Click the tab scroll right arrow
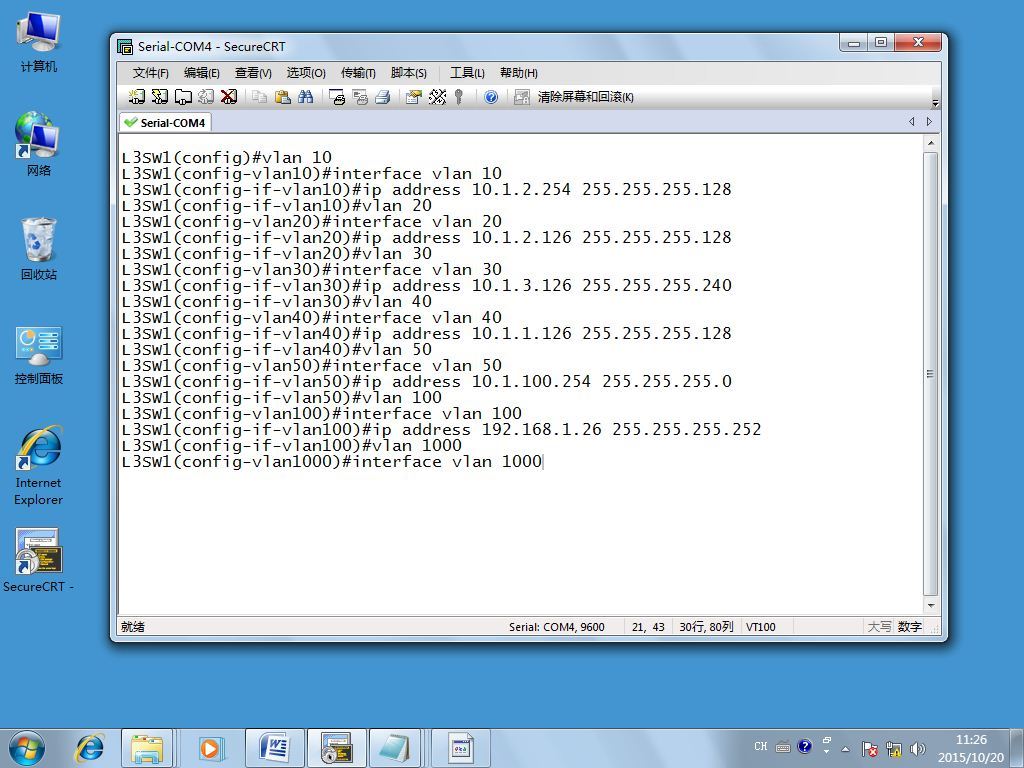The width and height of the screenshot is (1024, 768). pyautogui.click(x=929, y=121)
